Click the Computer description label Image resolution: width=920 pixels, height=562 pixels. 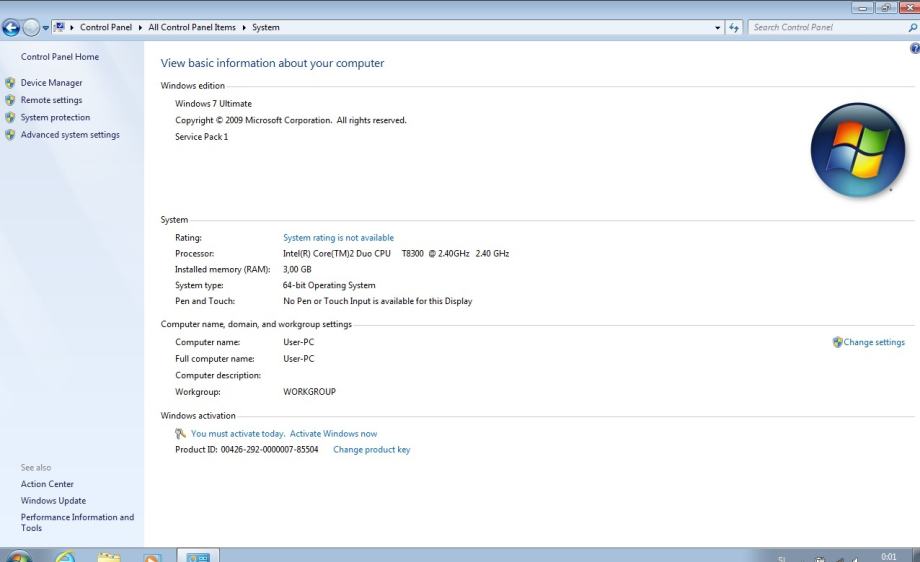click(x=218, y=375)
